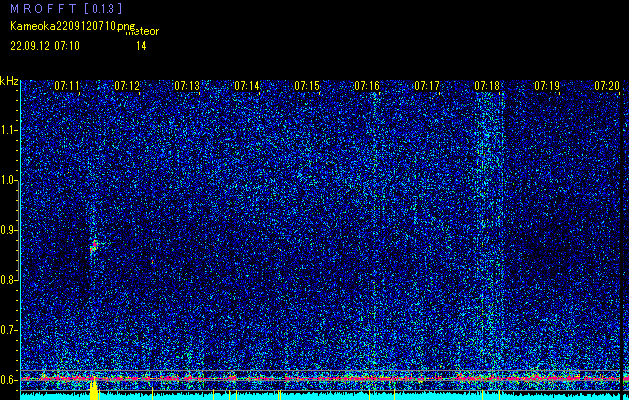Click the 'meteor' label text
This screenshot has width=629, height=400.
pyautogui.click(x=142, y=32)
